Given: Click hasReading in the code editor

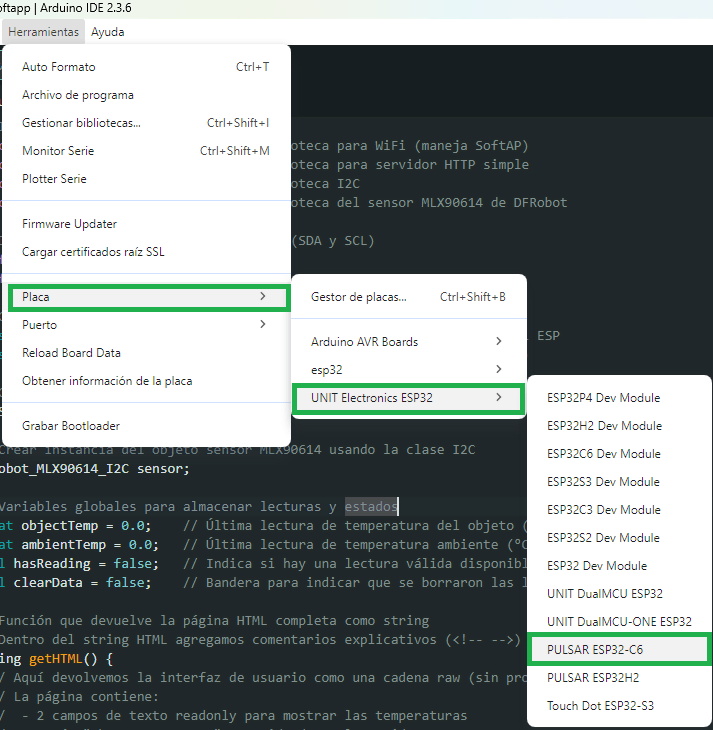Looking at the screenshot, I should coord(52,564).
